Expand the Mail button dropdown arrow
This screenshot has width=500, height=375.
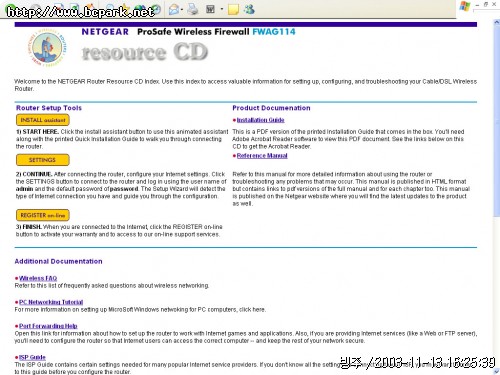click(182, 9)
